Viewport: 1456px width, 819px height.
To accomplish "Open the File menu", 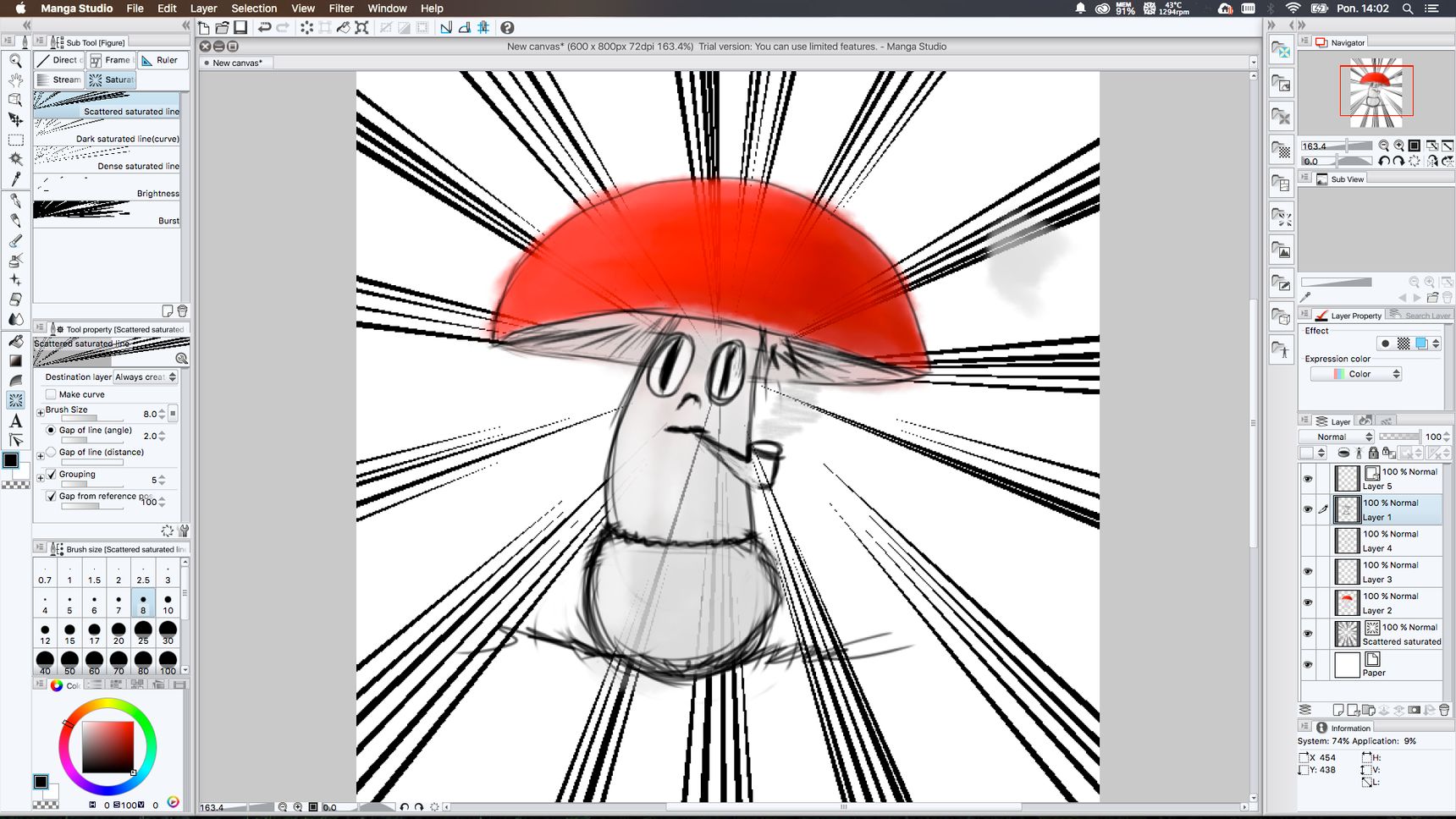I will 135,8.
